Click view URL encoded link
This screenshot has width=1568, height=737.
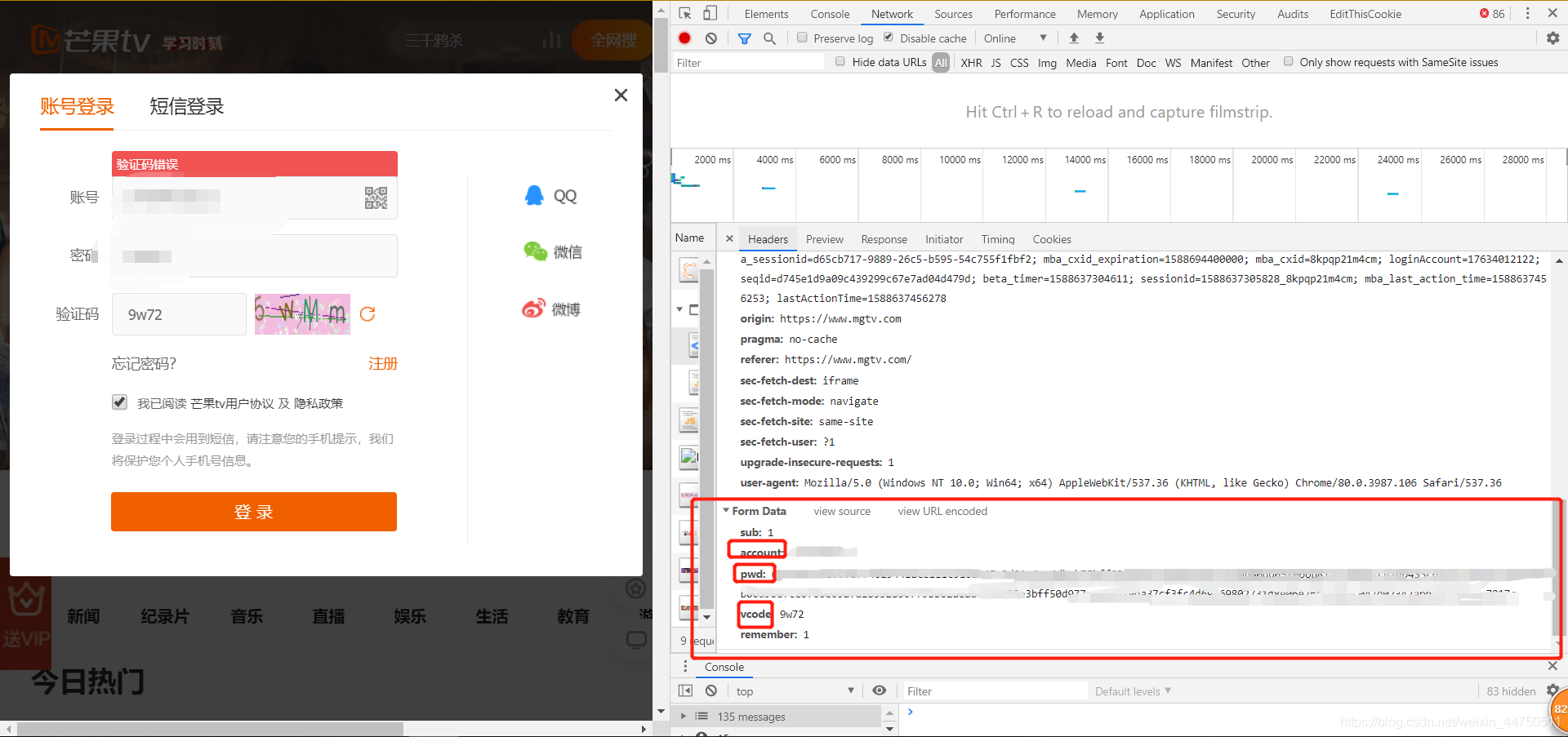942,511
